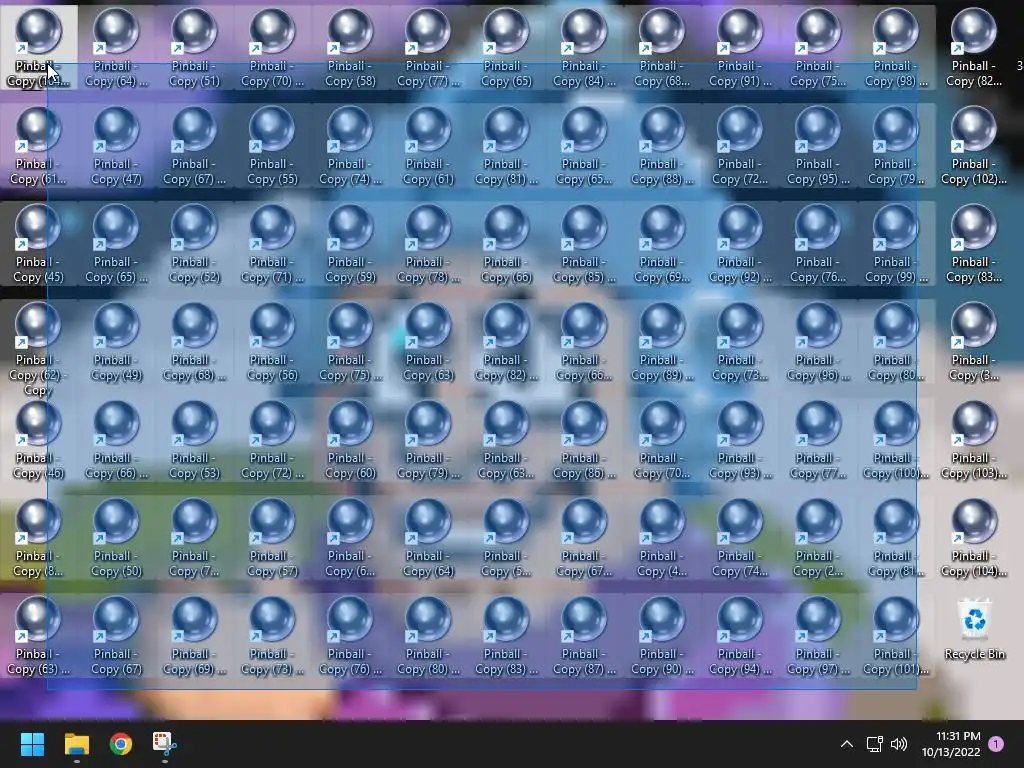Select the Pinball - Copy (84) shortcut
Viewport: 1024px width, 768px height.
[x=584, y=48]
